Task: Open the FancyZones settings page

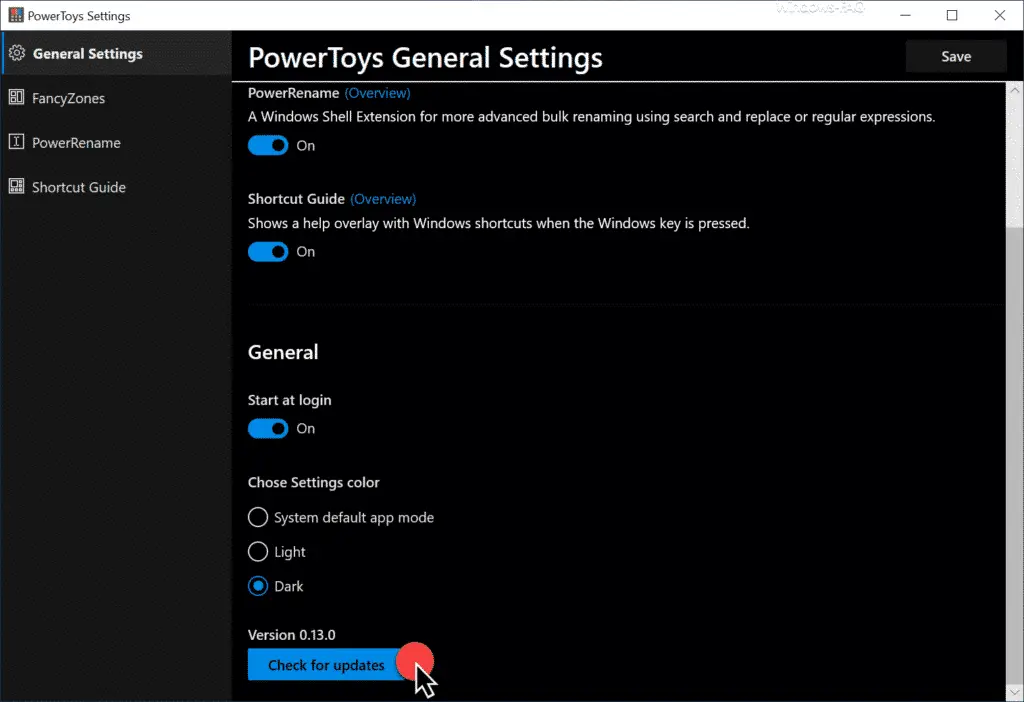Action: [116, 98]
